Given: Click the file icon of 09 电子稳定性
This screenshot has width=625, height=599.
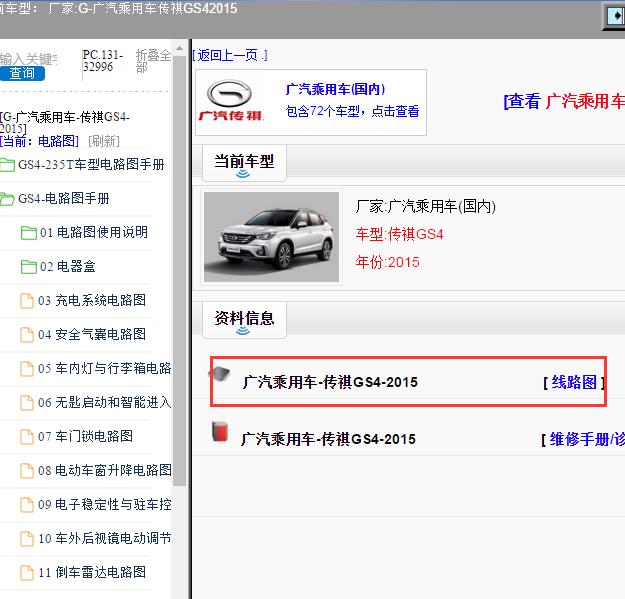Looking at the screenshot, I should point(27,505).
